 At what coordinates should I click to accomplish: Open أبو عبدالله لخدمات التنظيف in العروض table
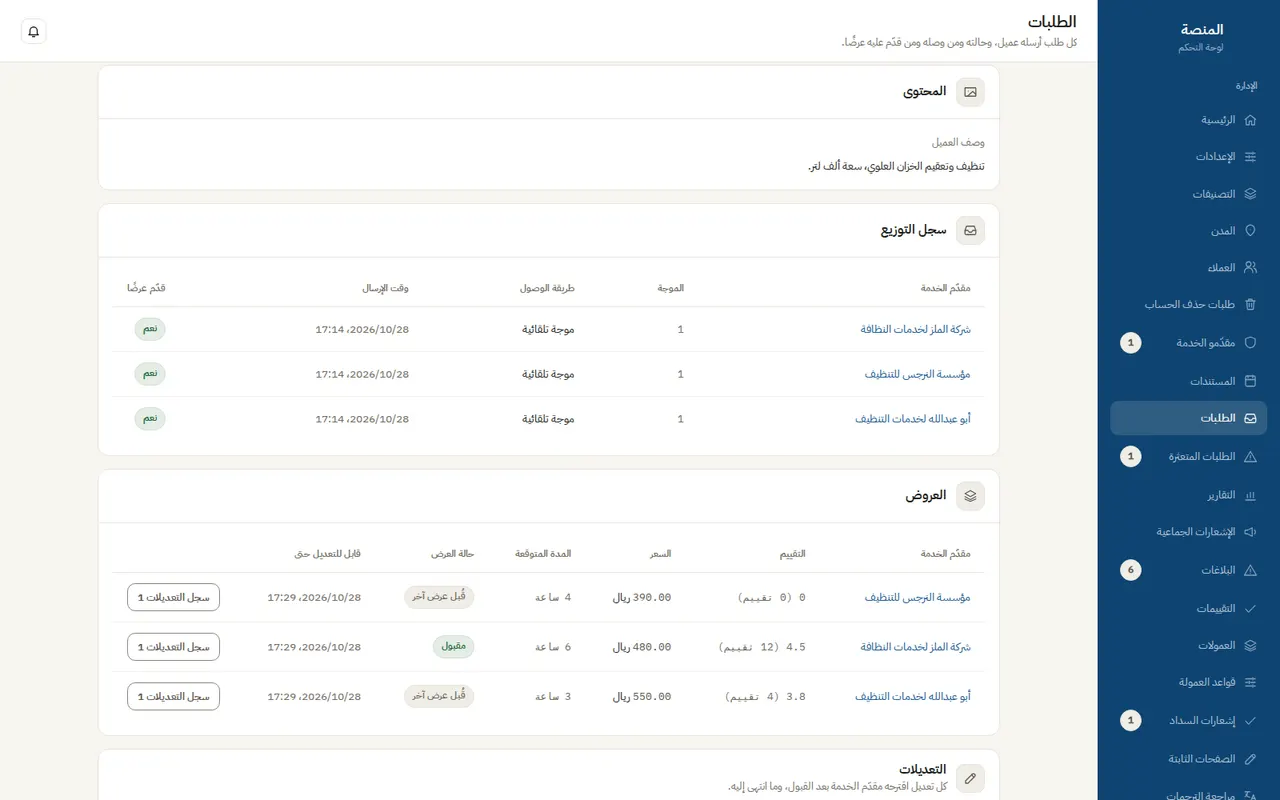tap(912, 697)
